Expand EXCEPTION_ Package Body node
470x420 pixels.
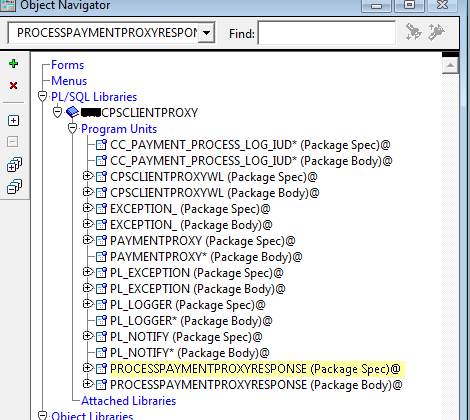(87, 224)
